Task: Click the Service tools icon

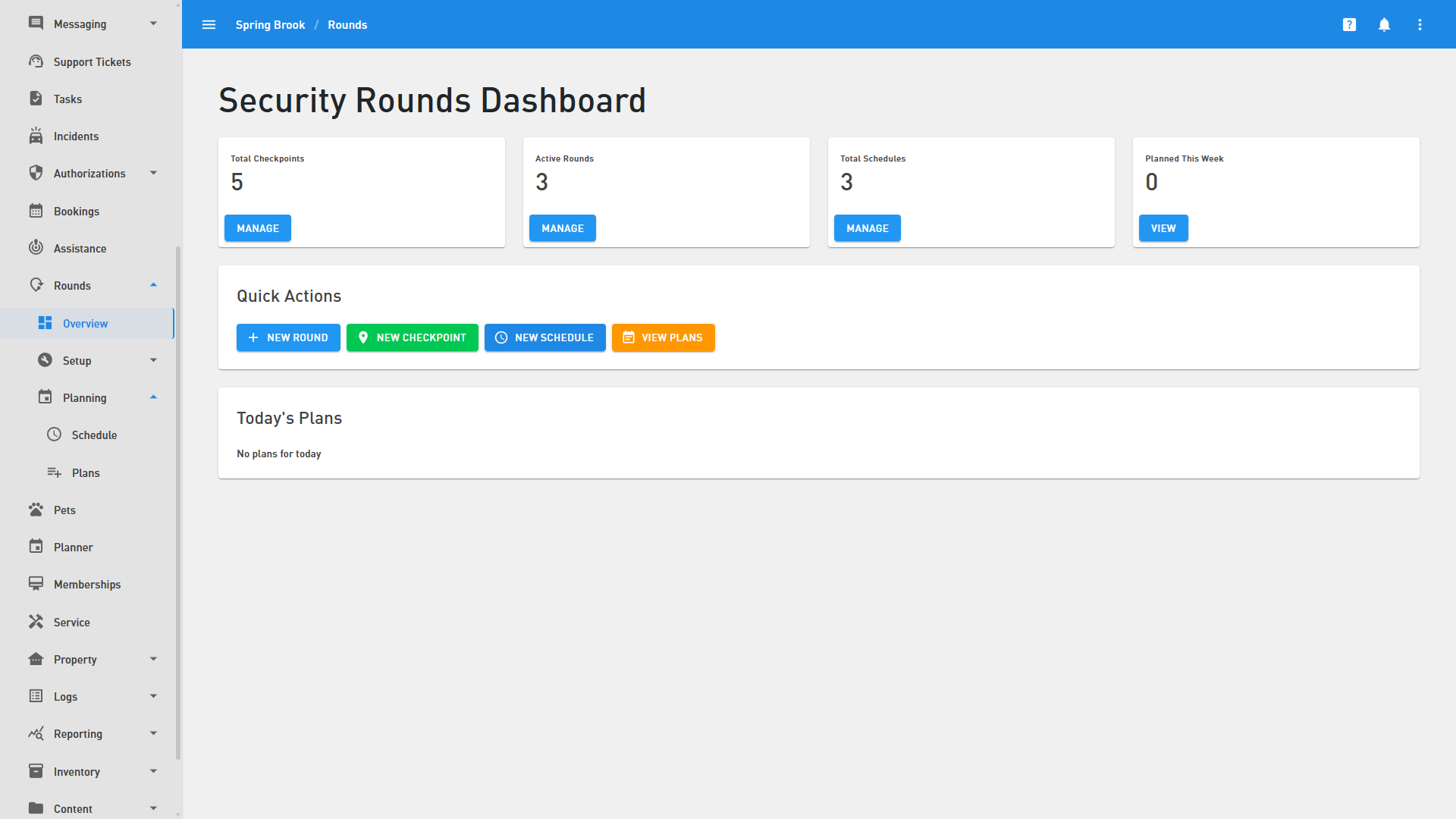Action: click(36, 622)
